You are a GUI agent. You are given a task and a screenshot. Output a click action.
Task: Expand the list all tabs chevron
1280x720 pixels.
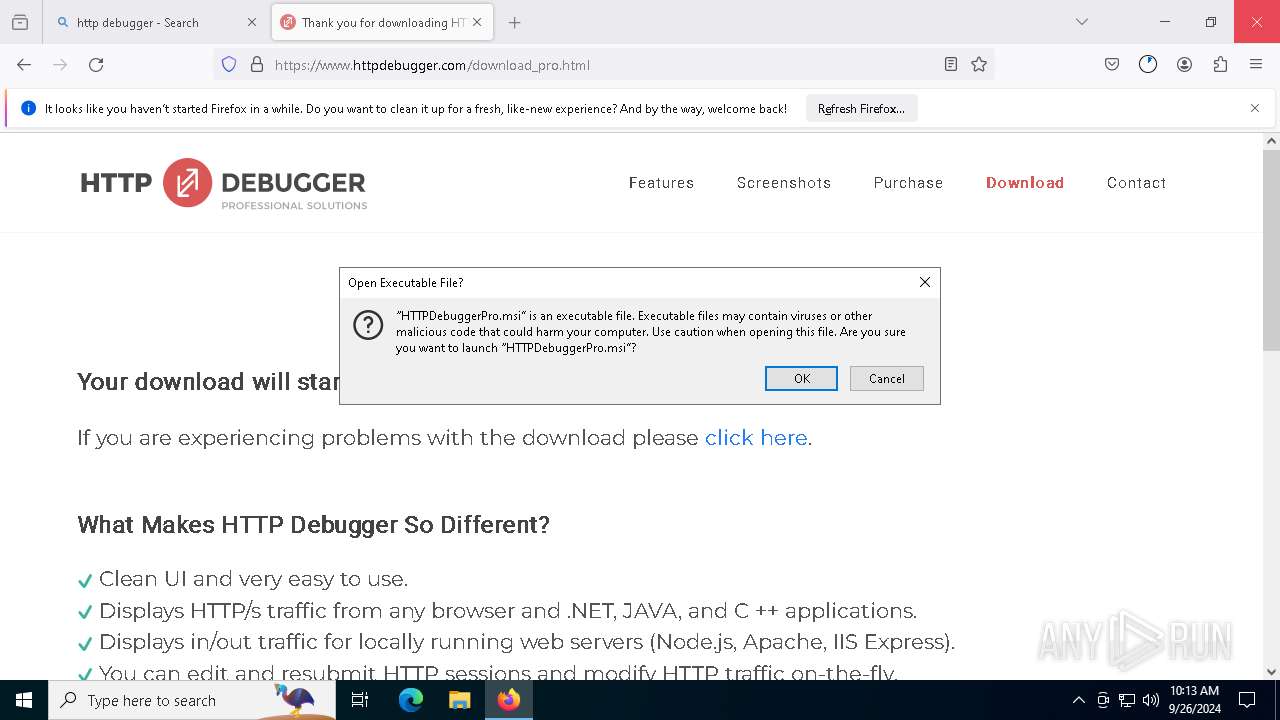tap(1082, 22)
